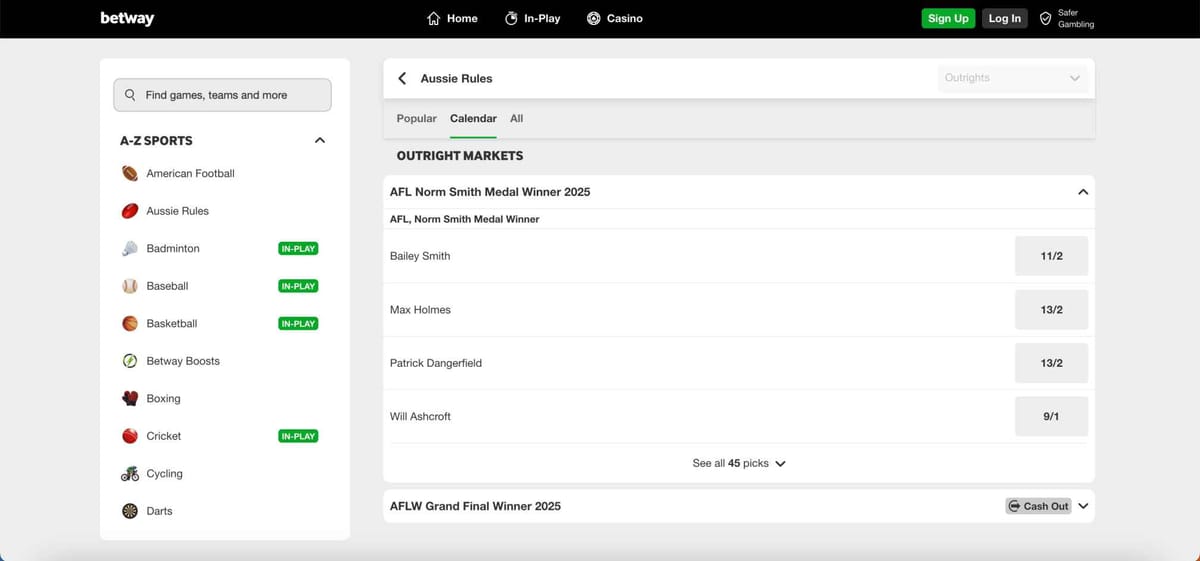Click the Cycling bike icon
The height and width of the screenshot is (561, 1200).
pyautogui.click(x=130, y=473)
